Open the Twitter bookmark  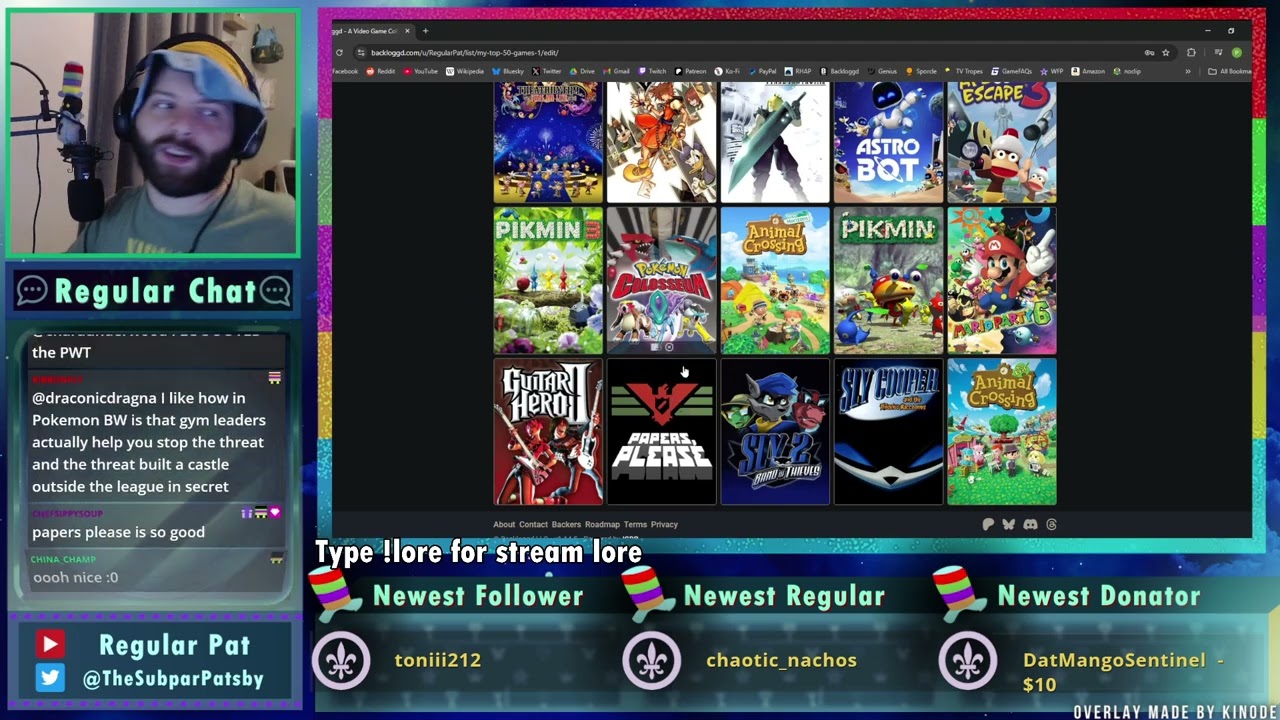(x=547, y=71)
